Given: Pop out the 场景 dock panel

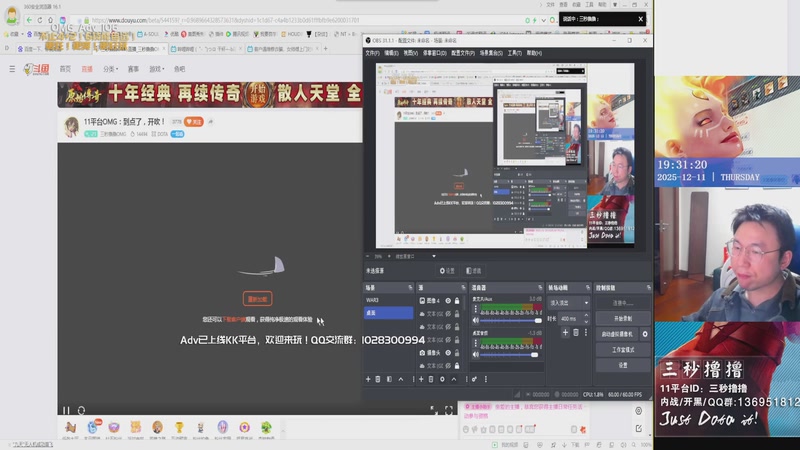Looking at the screenshot, I should [x=410, y=288].
